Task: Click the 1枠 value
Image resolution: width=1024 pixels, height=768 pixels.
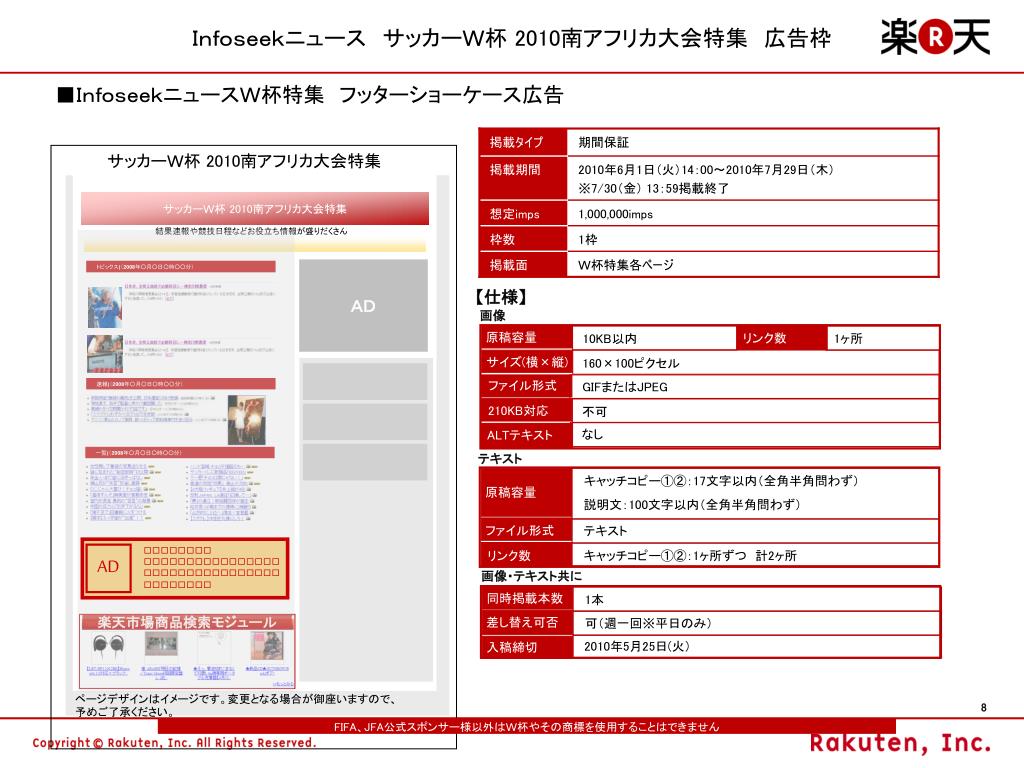Action: (x=587, y=240)
